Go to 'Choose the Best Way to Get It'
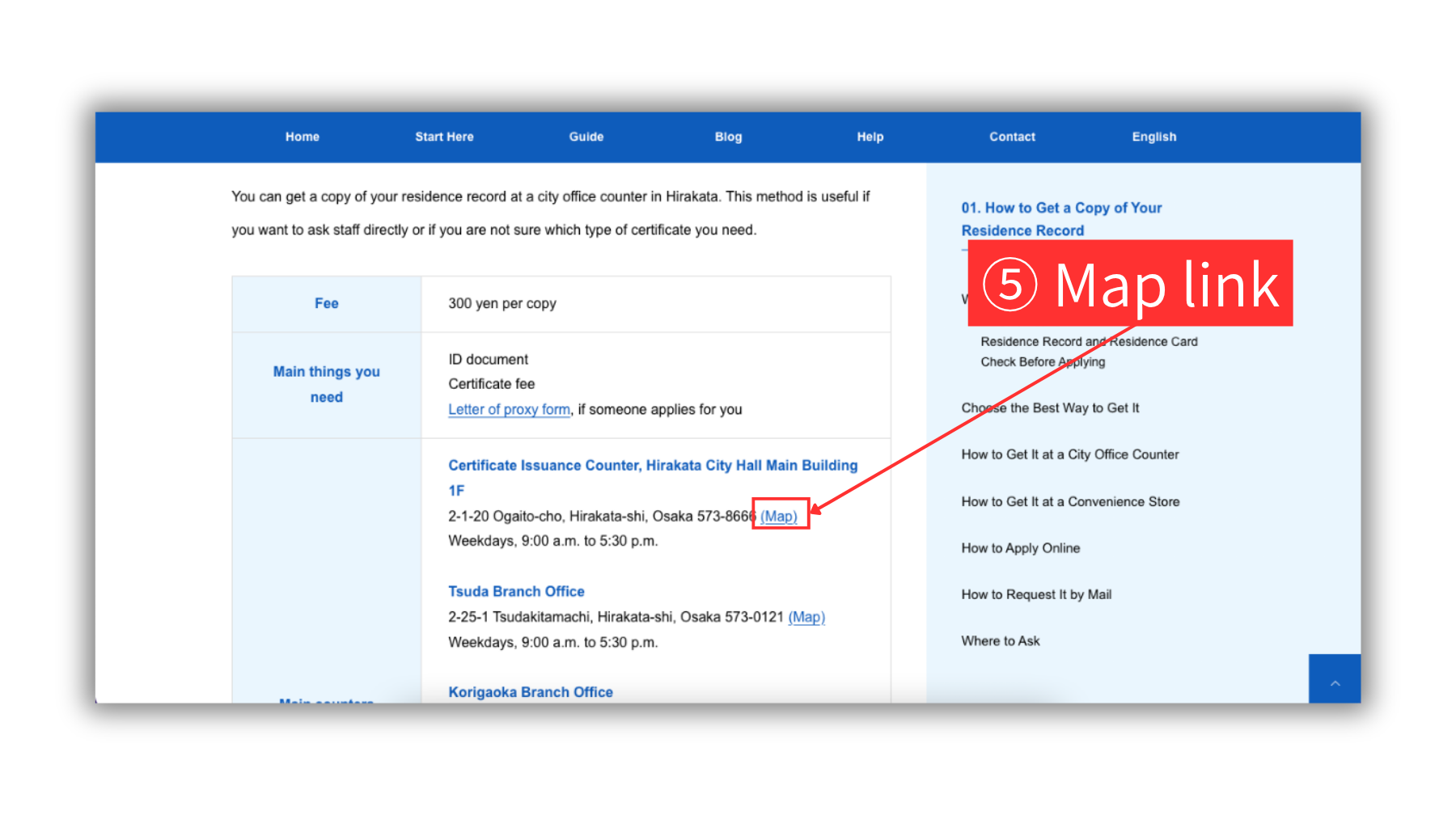Screen dimensions: 1456x815 point(1050,407)
